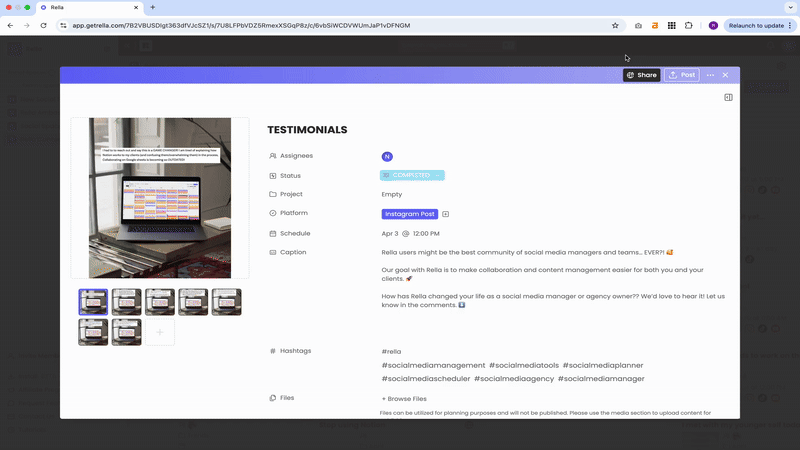Select the sixth media thumbnail

click(x=93, y=332)
